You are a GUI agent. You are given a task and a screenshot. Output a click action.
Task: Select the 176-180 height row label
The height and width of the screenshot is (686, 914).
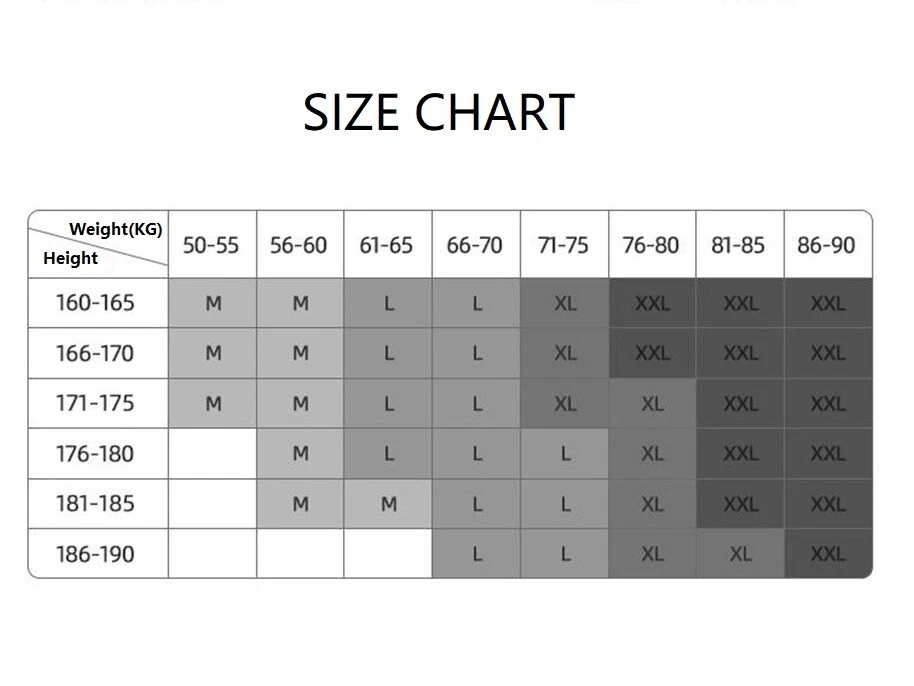[x=95, y=454]
